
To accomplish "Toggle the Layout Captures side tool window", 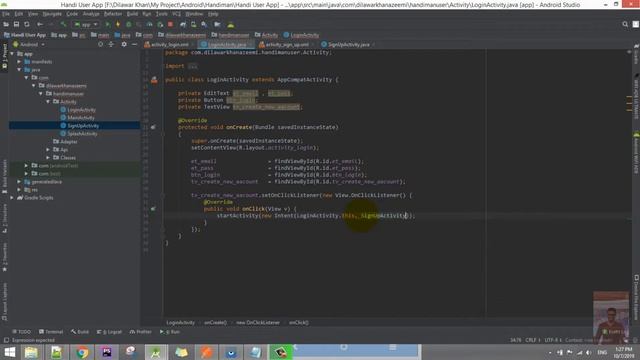I will 4,301.
